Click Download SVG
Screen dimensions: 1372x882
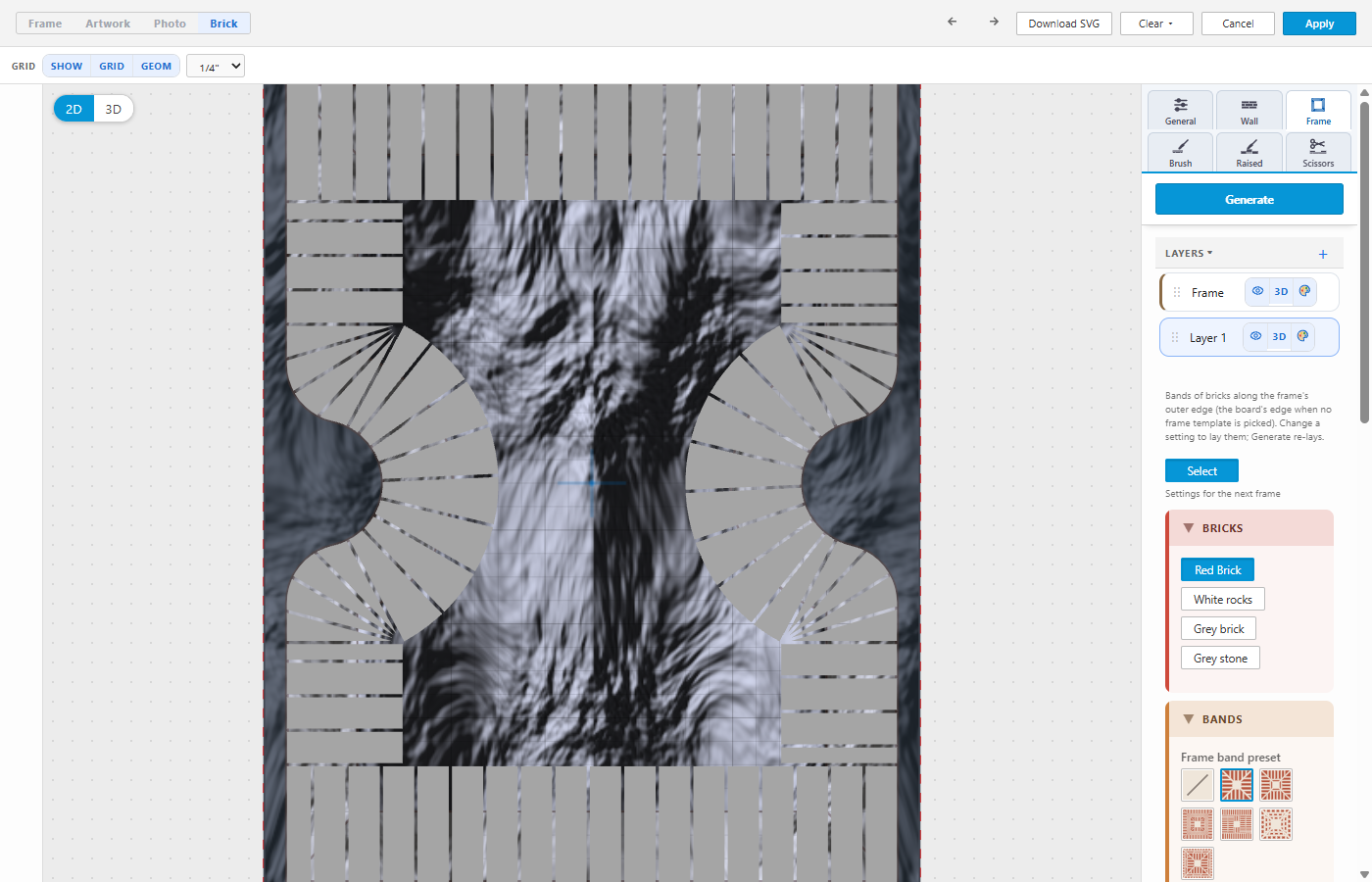1064,24
